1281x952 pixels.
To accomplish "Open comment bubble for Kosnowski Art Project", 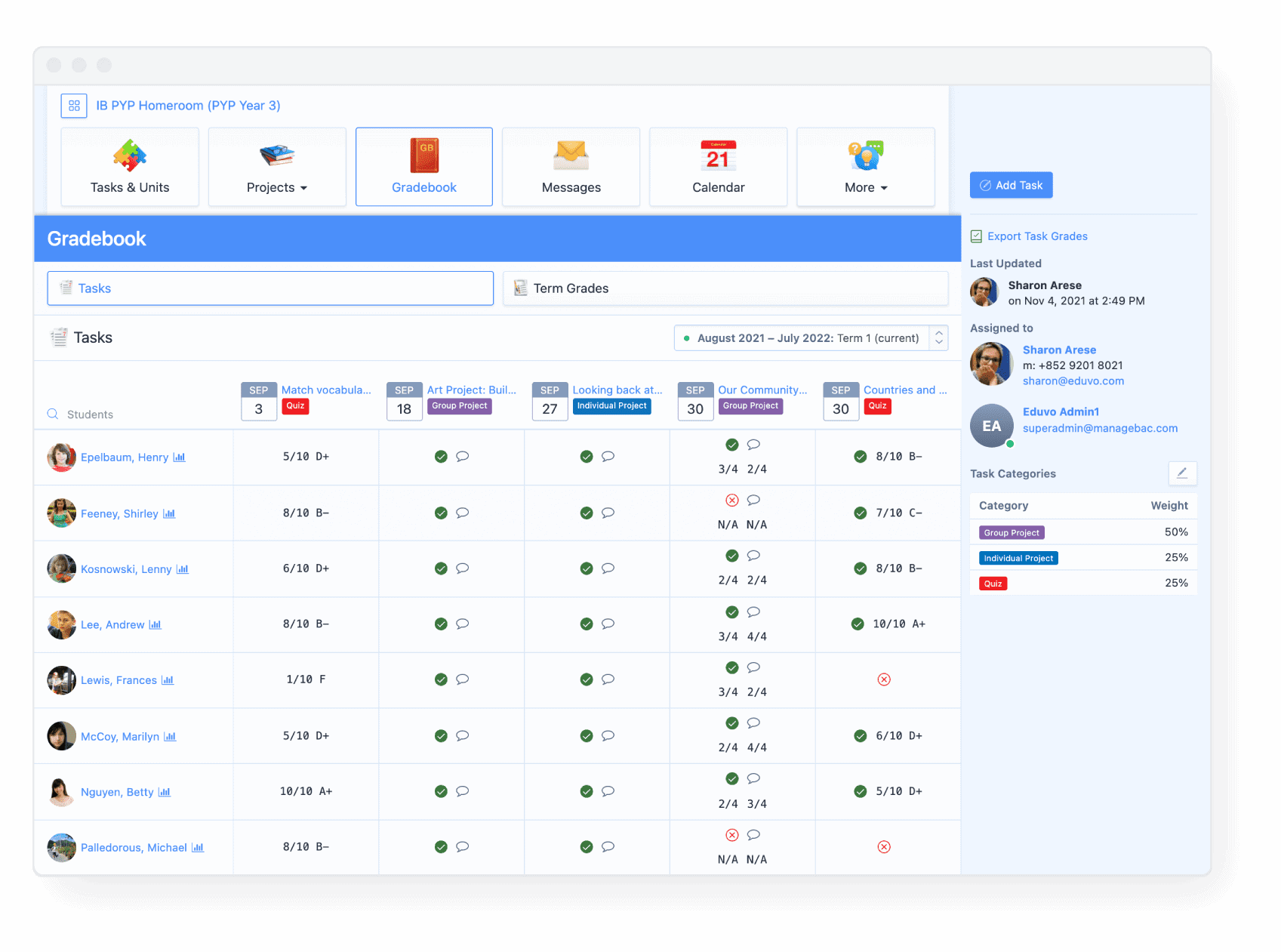I will coord(463,568).
